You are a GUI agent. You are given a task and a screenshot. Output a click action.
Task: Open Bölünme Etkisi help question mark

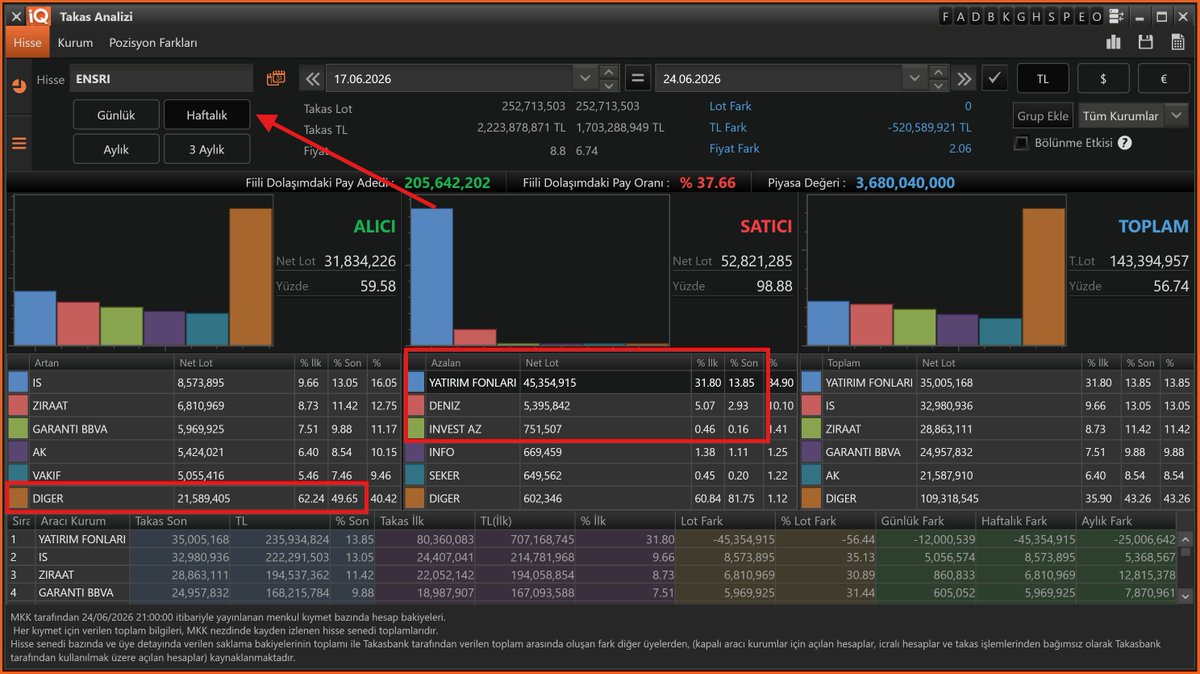1125,143
